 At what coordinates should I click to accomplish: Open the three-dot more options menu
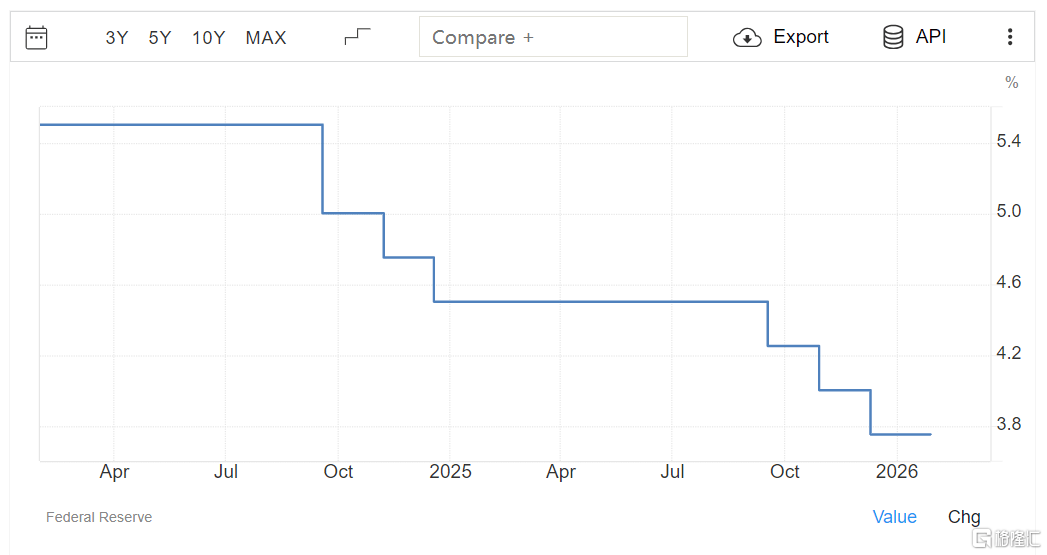pos(1010,38)
